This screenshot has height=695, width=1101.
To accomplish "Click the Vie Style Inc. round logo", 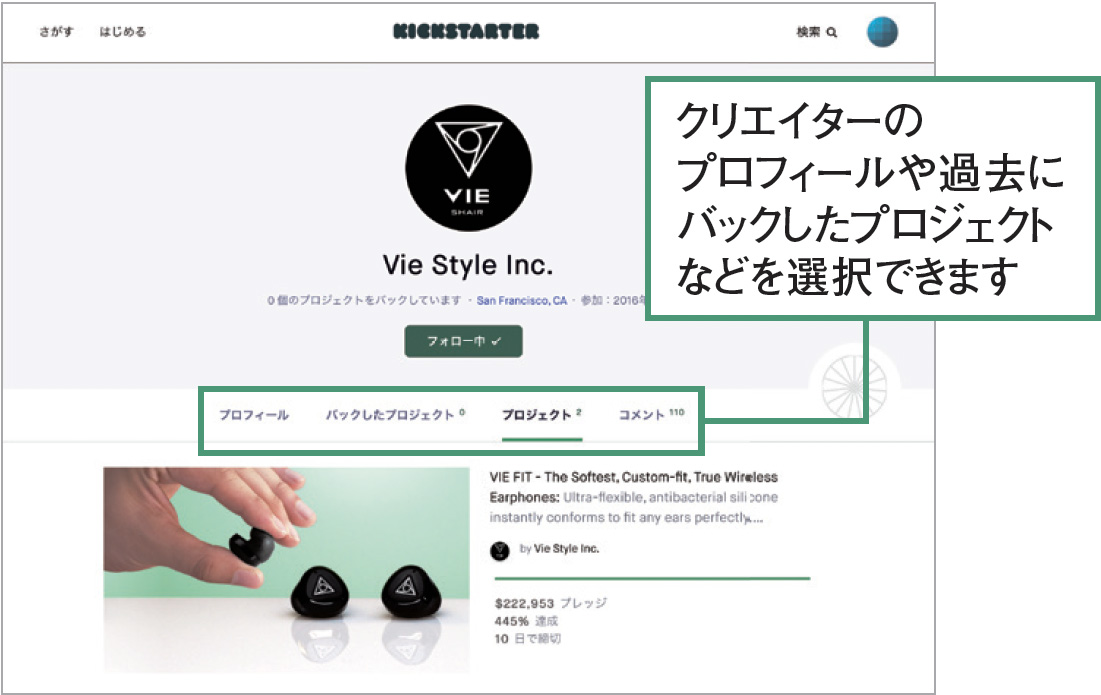I will tap(468, 168).
